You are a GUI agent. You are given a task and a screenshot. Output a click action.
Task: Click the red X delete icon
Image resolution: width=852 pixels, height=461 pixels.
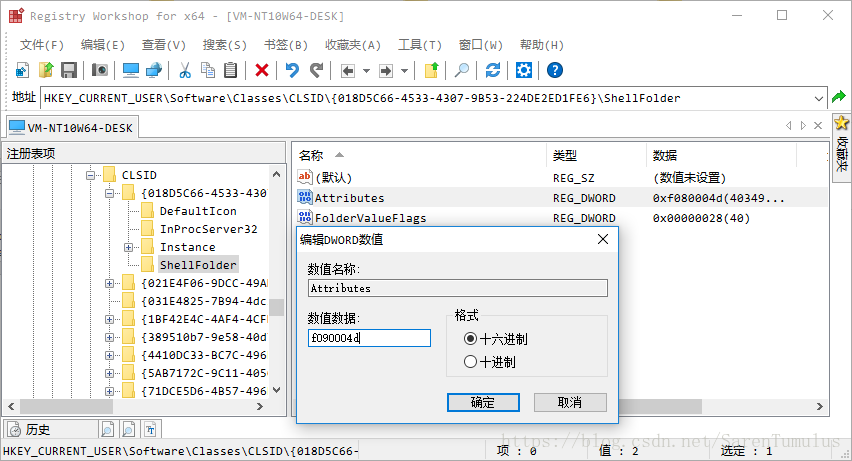point(262,70)
